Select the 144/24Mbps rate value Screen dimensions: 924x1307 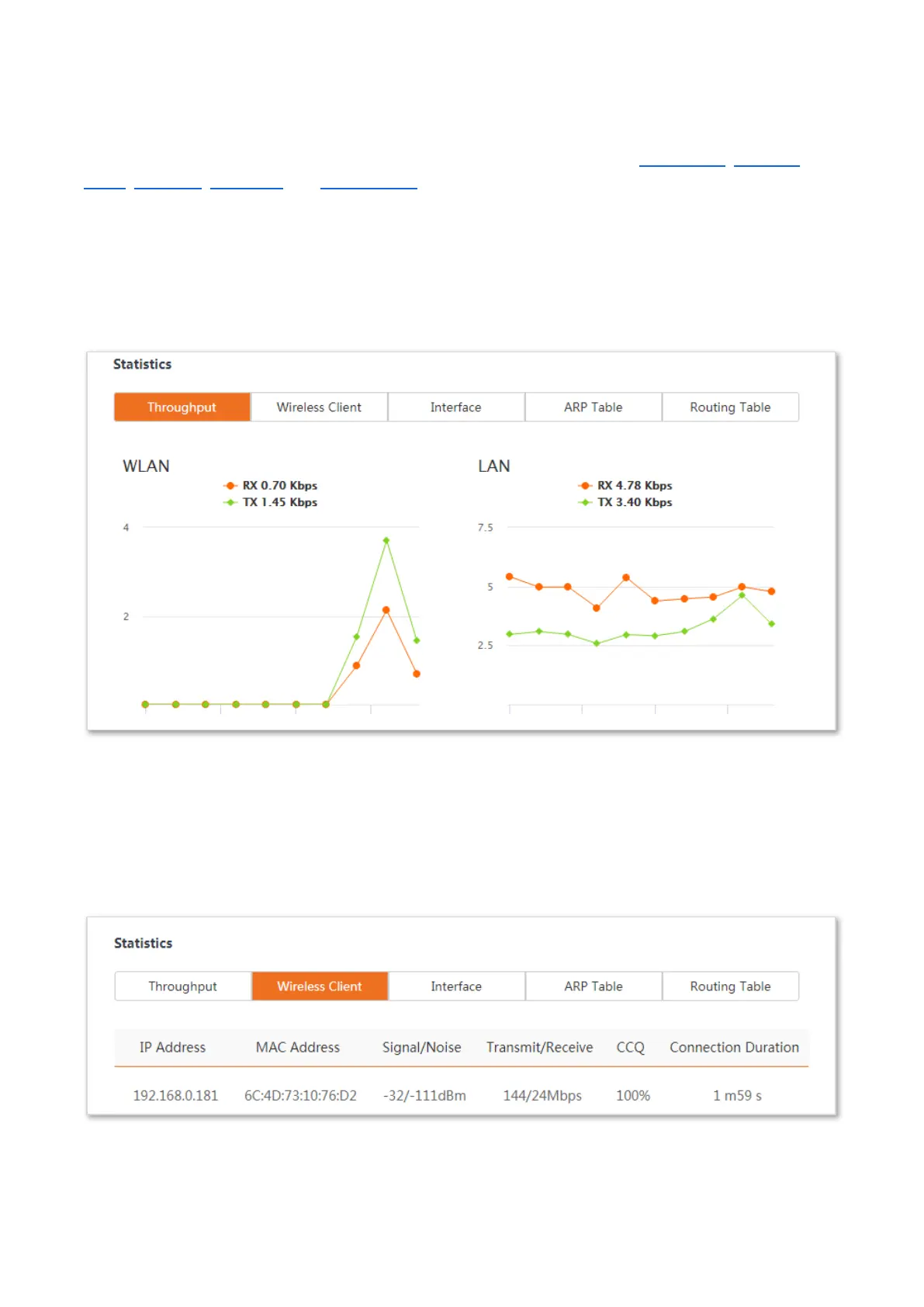(542, 1095)
